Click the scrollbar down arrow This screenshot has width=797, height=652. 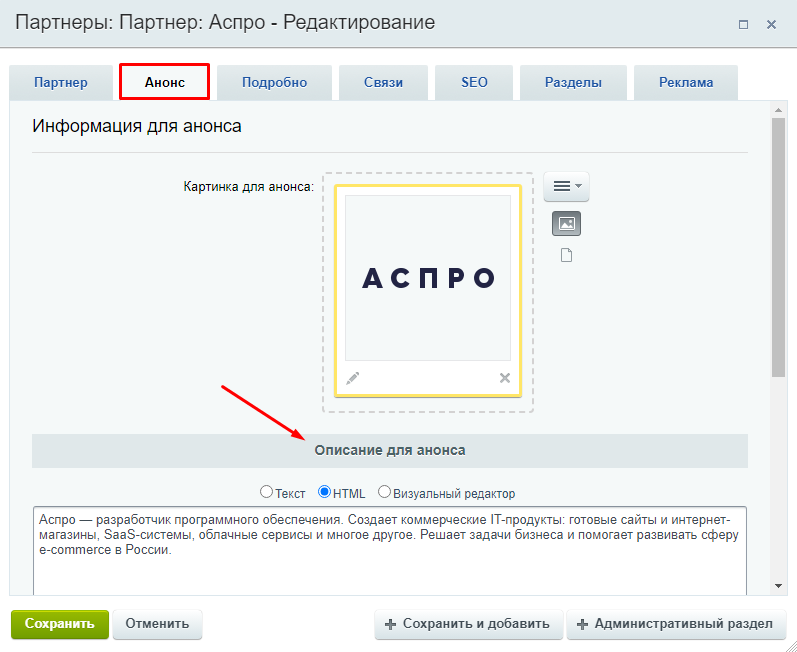[x=778, y=586]
